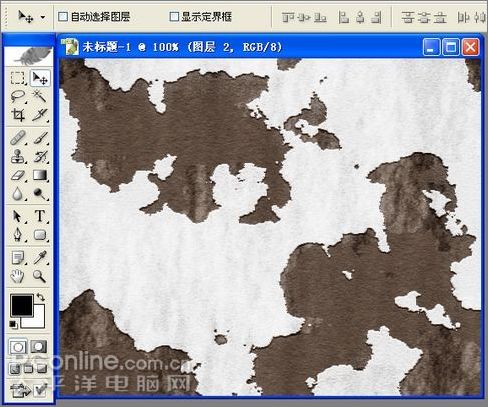The width and height of the screenshot is (488, 407).
Task: Open the foreground black color swatch
Action: (22, 305)
